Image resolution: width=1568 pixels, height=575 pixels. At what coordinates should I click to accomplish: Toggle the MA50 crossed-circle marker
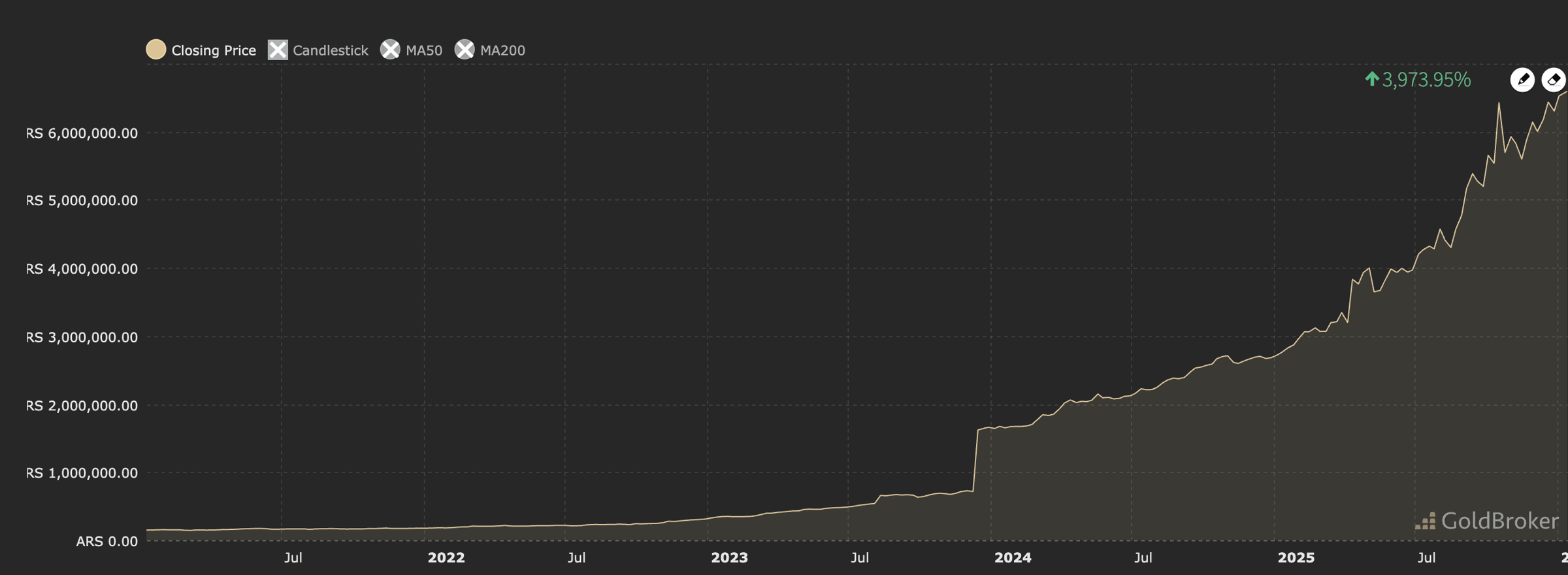click(x=390, y=50)
